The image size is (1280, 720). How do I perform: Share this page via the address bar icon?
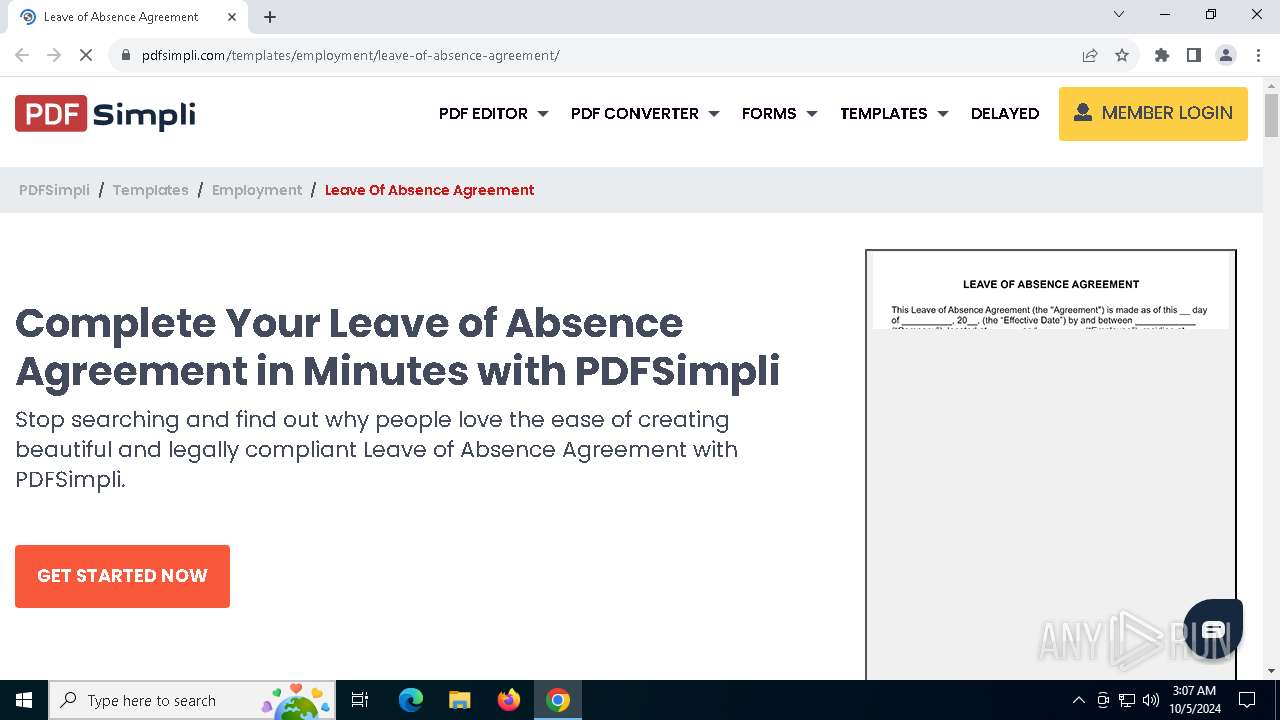click(x=1090, y=55)
